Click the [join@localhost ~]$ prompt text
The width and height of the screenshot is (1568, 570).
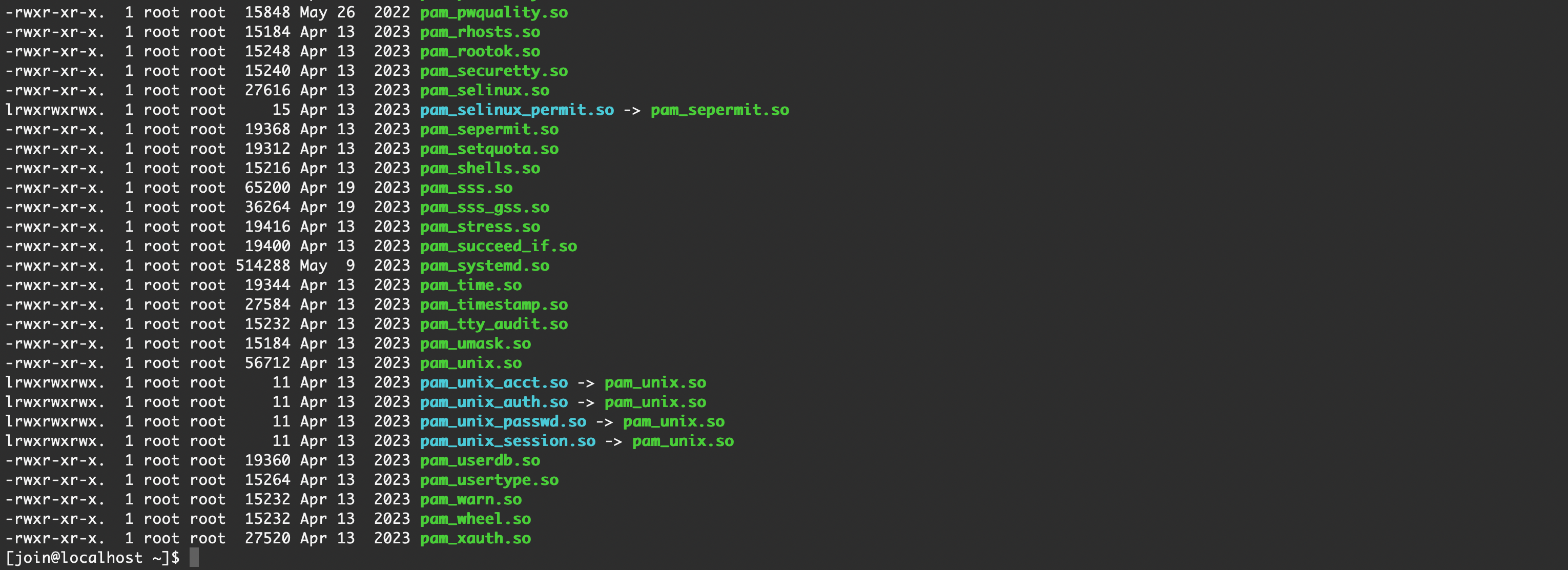pyautogui.click(x=93, y=557)
